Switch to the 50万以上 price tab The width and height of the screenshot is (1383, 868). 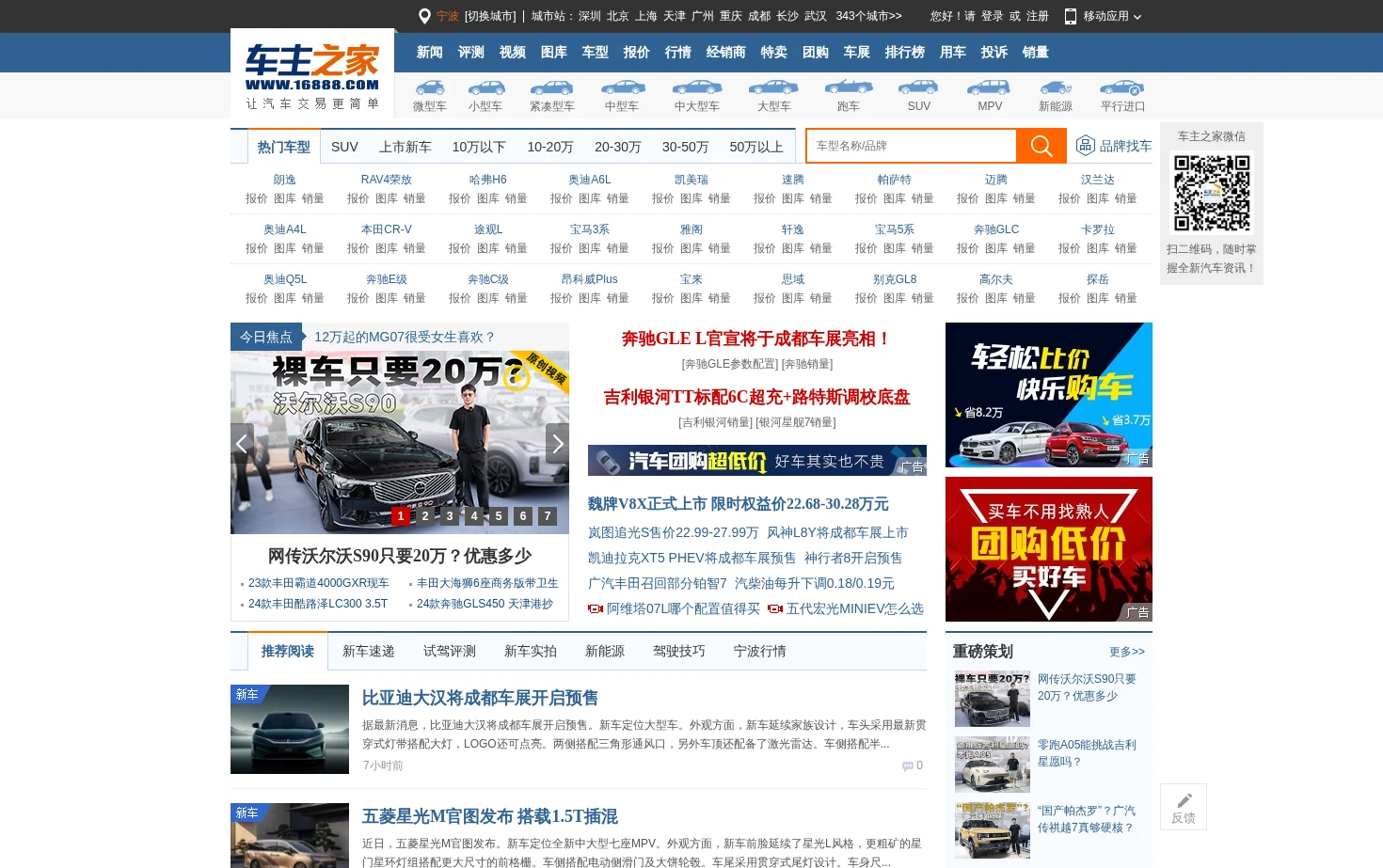coord(756,147)
